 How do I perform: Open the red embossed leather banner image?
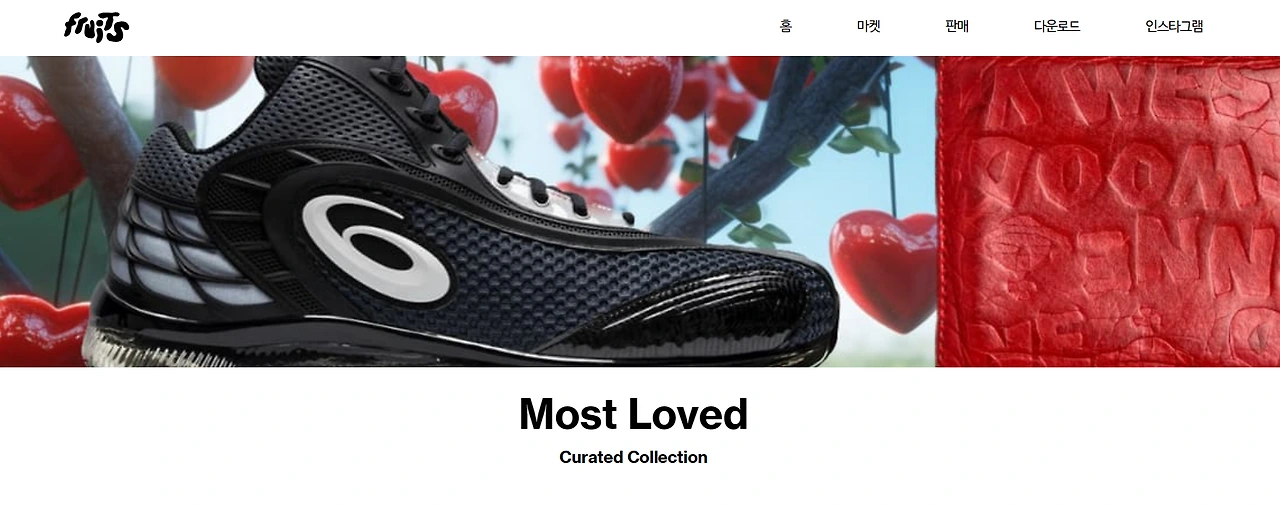pyautogui.click(x=1108, y=211)
